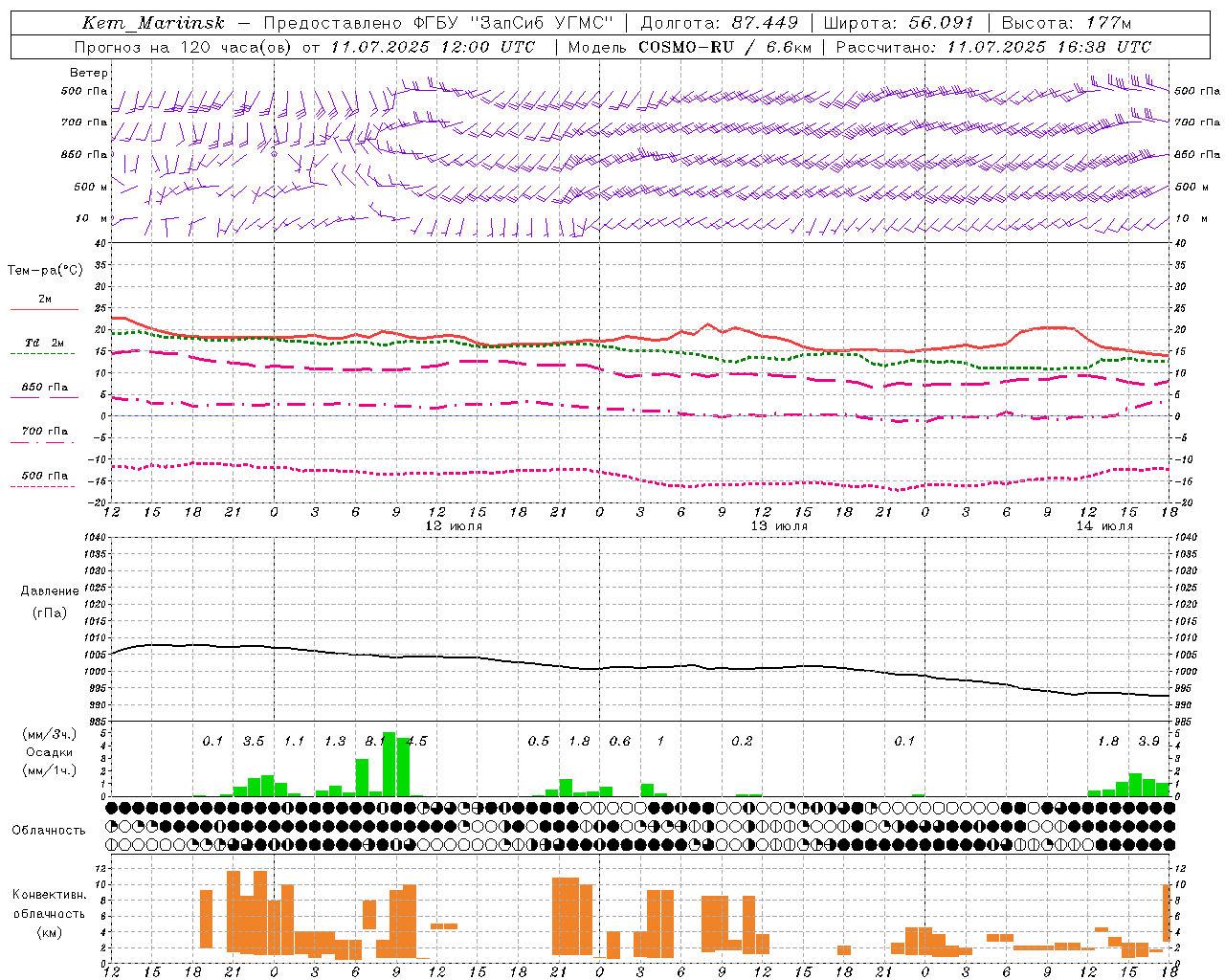Click the 'Тем-ра(°C)' temperature label
The image size is (1225, 980).
coord(45,271)
